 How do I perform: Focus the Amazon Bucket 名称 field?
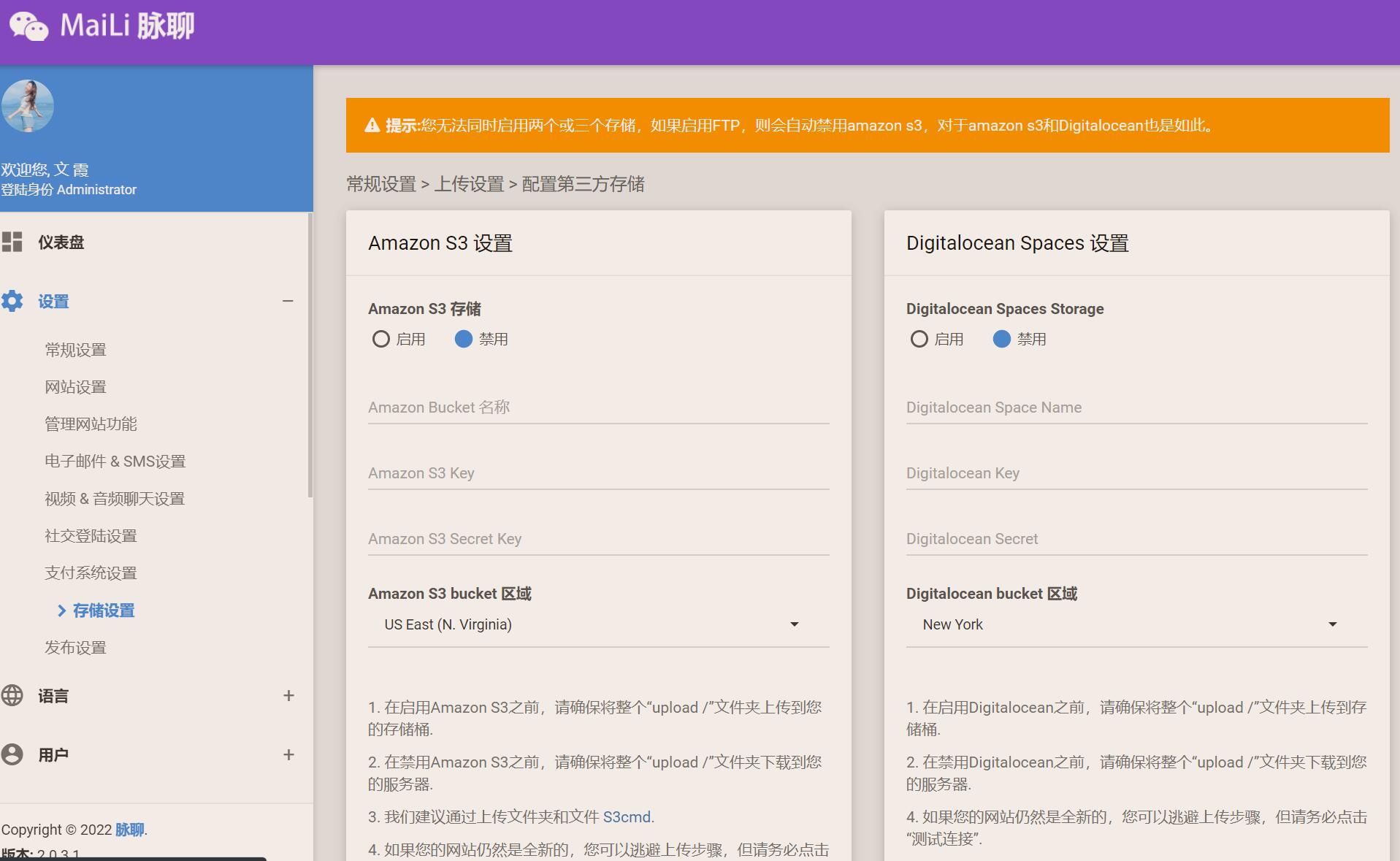click(599, 407)
